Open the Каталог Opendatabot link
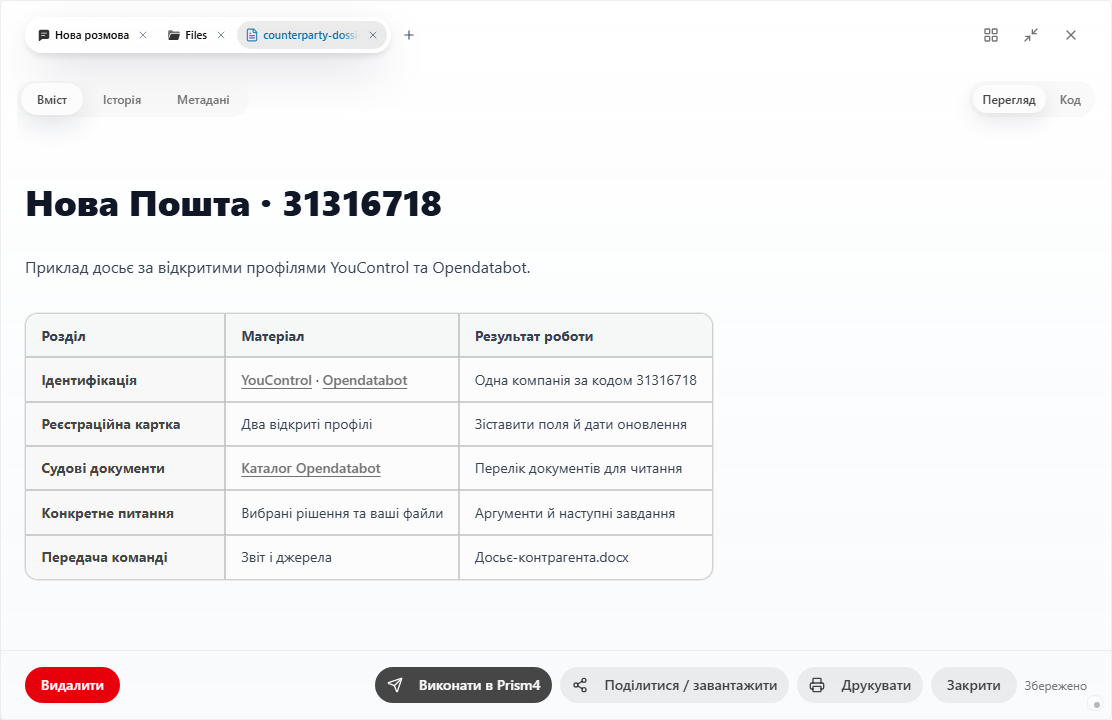The image size is (1112, 720). coord(311,468)
